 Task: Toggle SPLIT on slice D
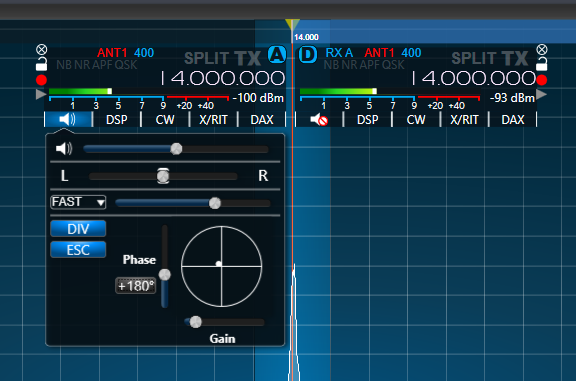(474, 58)
